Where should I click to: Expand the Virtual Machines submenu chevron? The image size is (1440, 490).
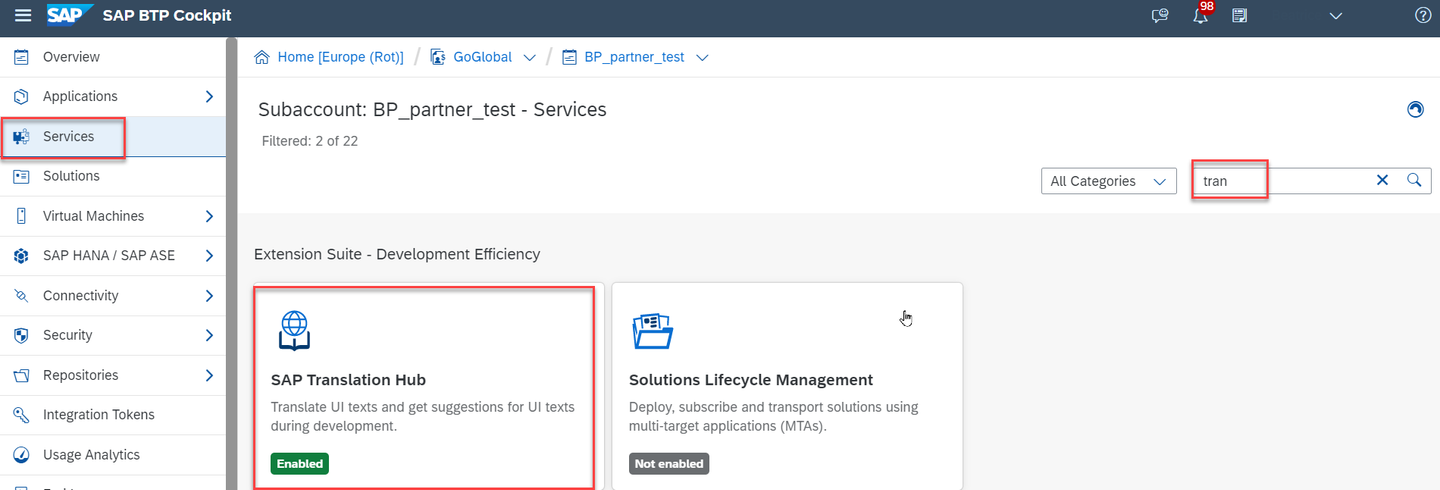click(x=209, y=216)
